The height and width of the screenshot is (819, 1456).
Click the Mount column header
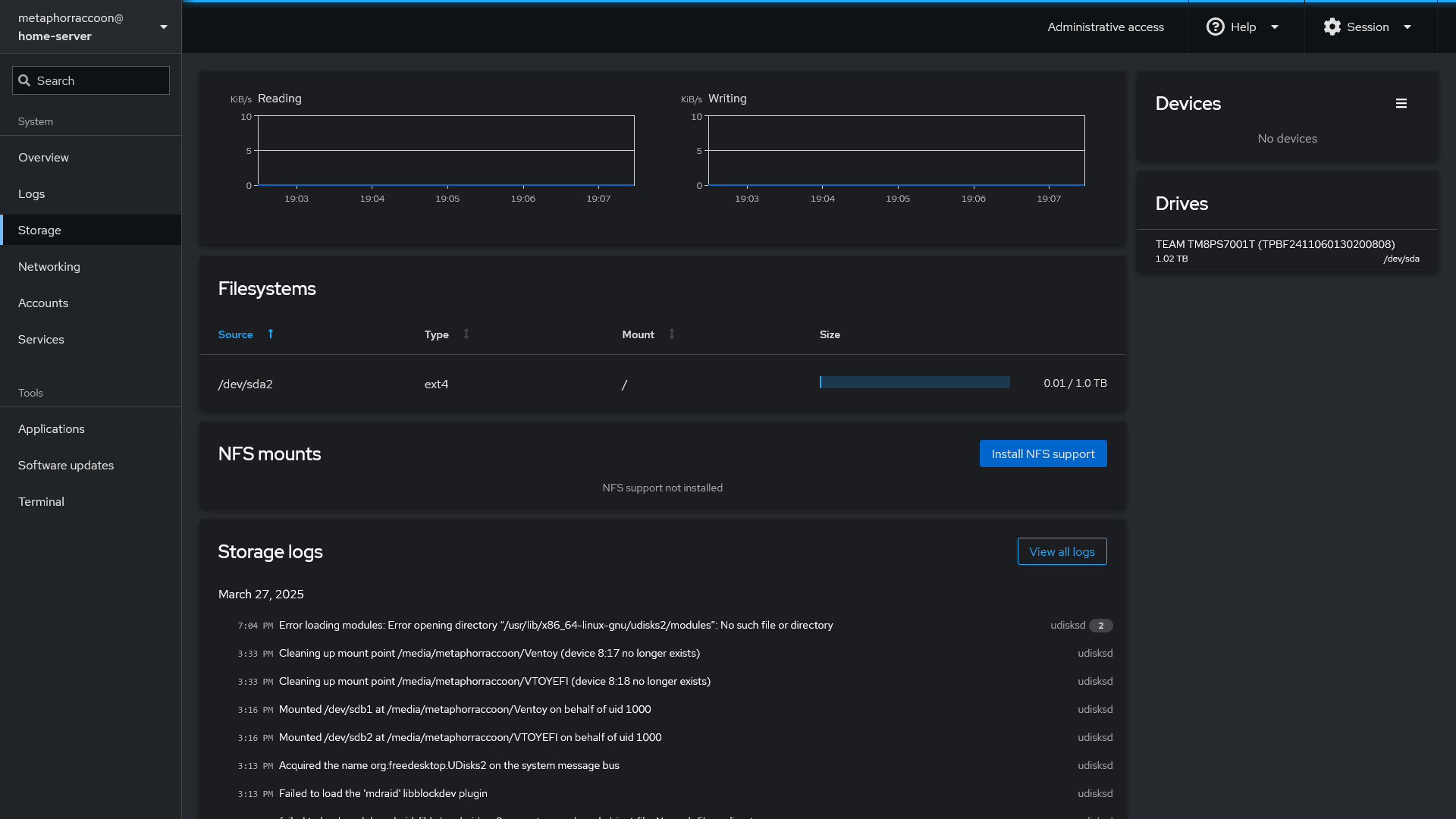(x=639, y=334)
